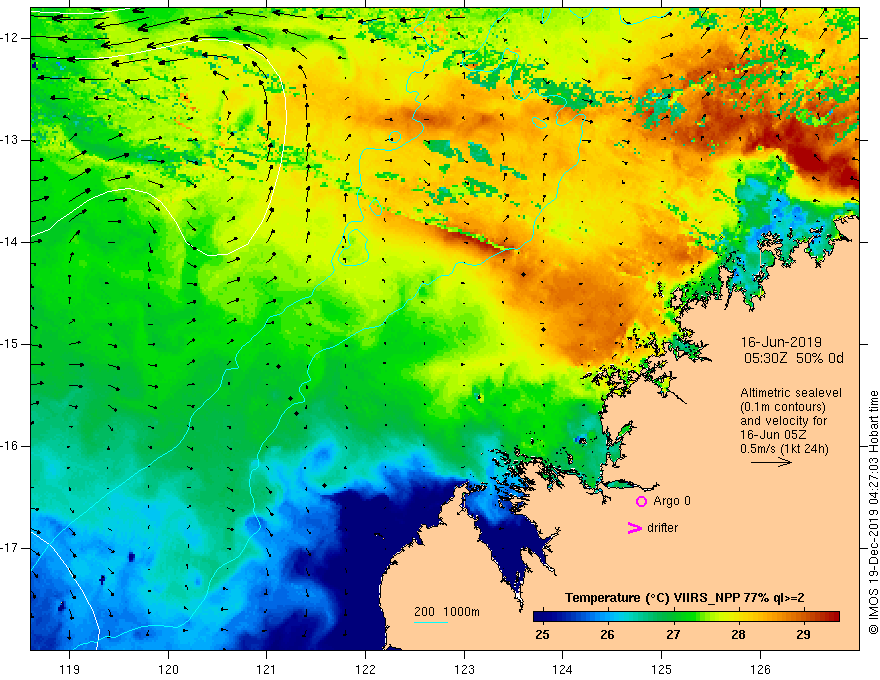Click the latitude label -14
The height and width of the screenshot is (680, 880).
coord(10,242)
